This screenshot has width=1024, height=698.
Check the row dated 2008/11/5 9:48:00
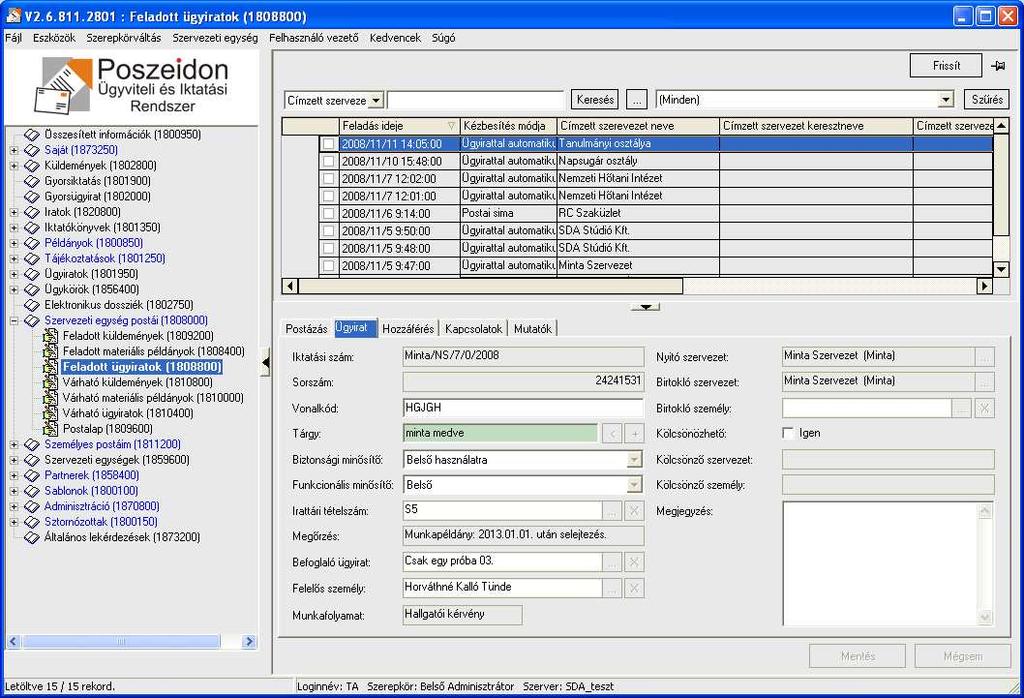tap(328, 249)
